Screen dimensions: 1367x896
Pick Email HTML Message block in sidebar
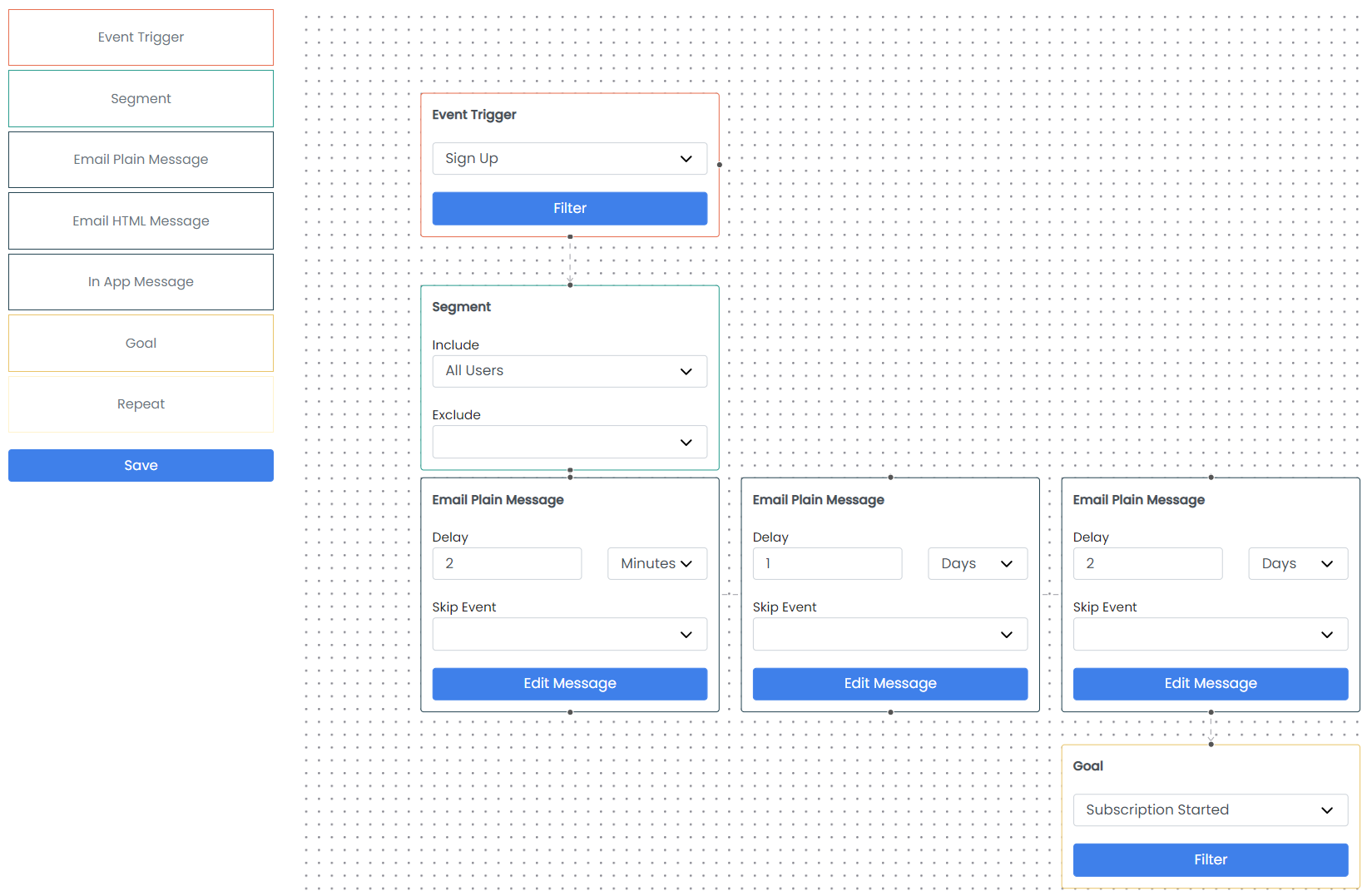[141, 220]
